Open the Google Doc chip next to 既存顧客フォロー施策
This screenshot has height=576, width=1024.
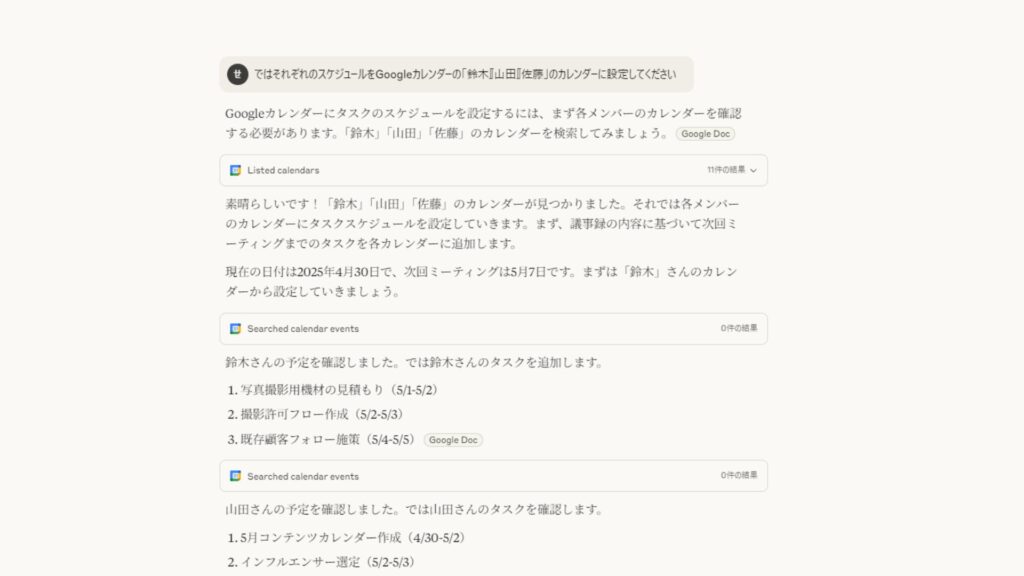point(453,440)
